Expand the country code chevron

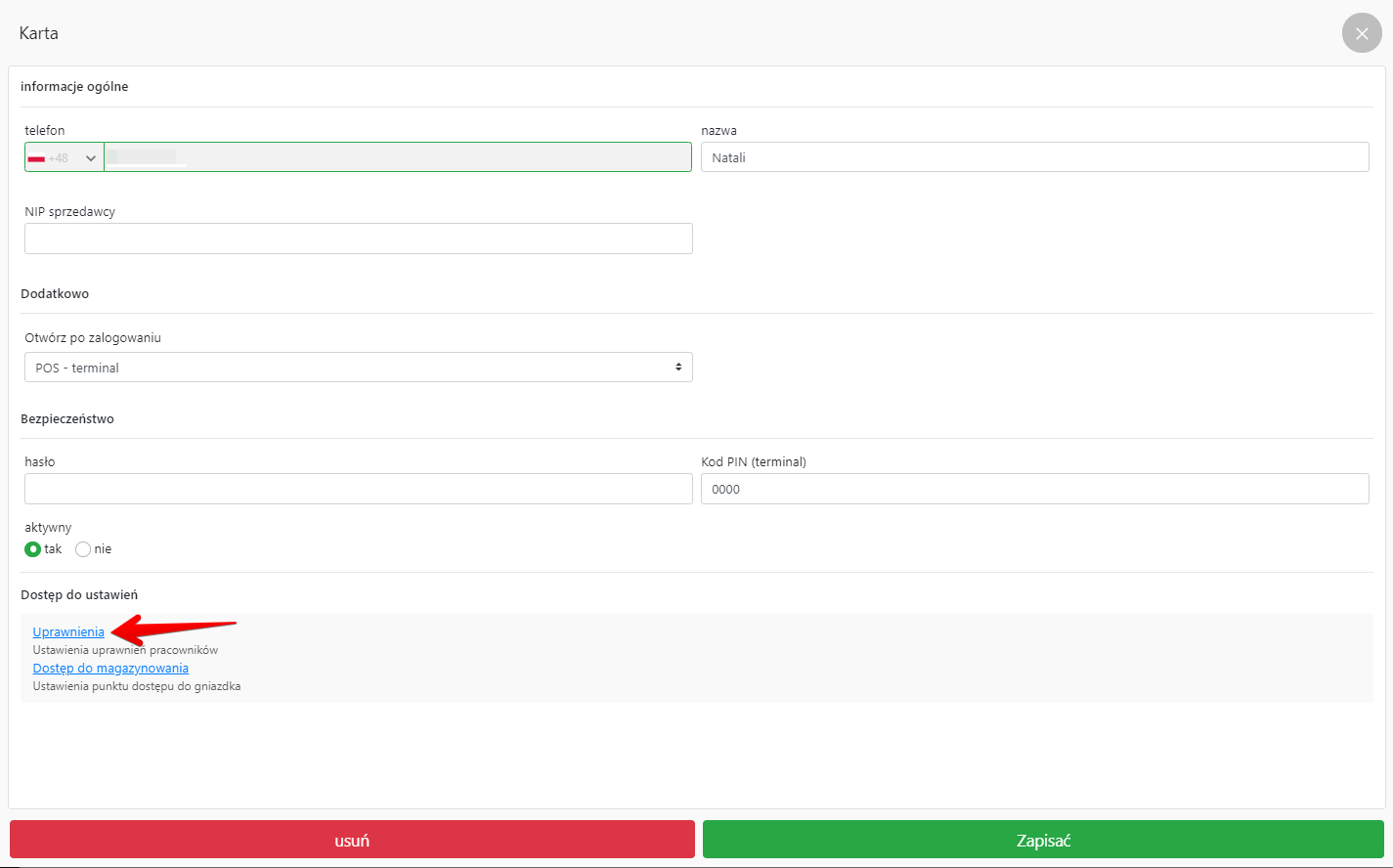pos(91,158)
